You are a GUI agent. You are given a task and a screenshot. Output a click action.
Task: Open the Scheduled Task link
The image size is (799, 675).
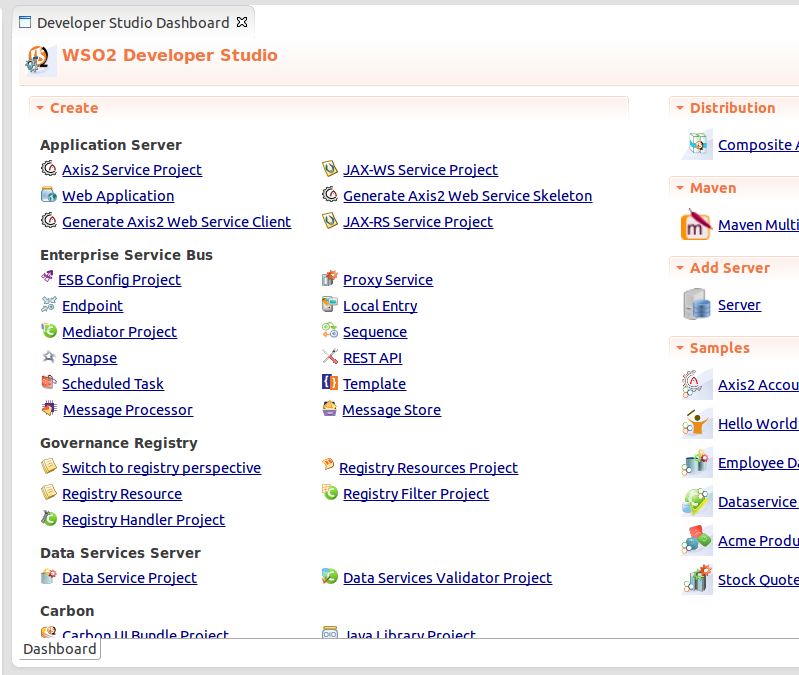coord(113,384)
